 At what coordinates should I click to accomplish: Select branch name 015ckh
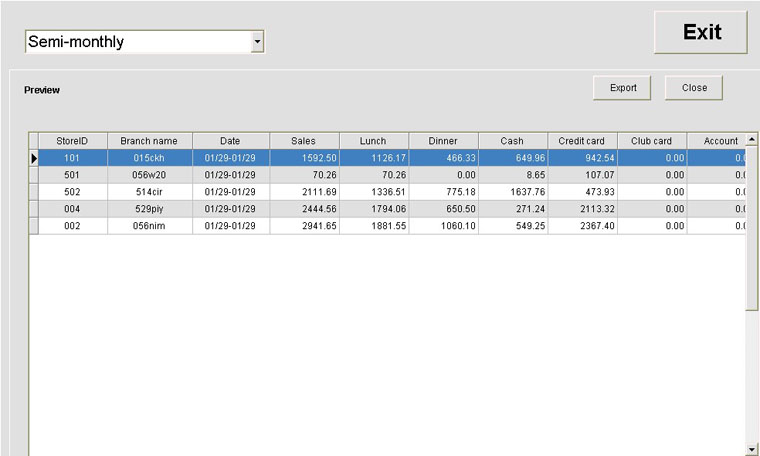click(150, 158)
